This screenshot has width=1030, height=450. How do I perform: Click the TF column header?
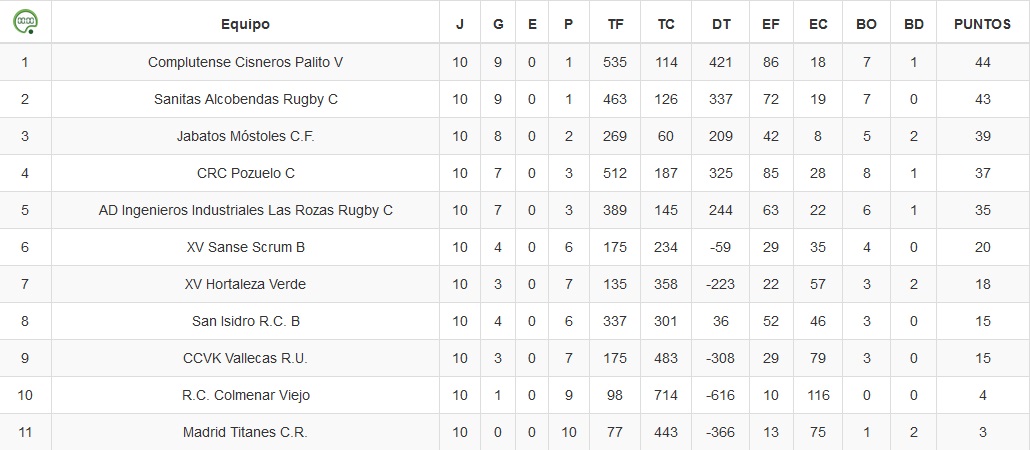click(x=616, y=24)
